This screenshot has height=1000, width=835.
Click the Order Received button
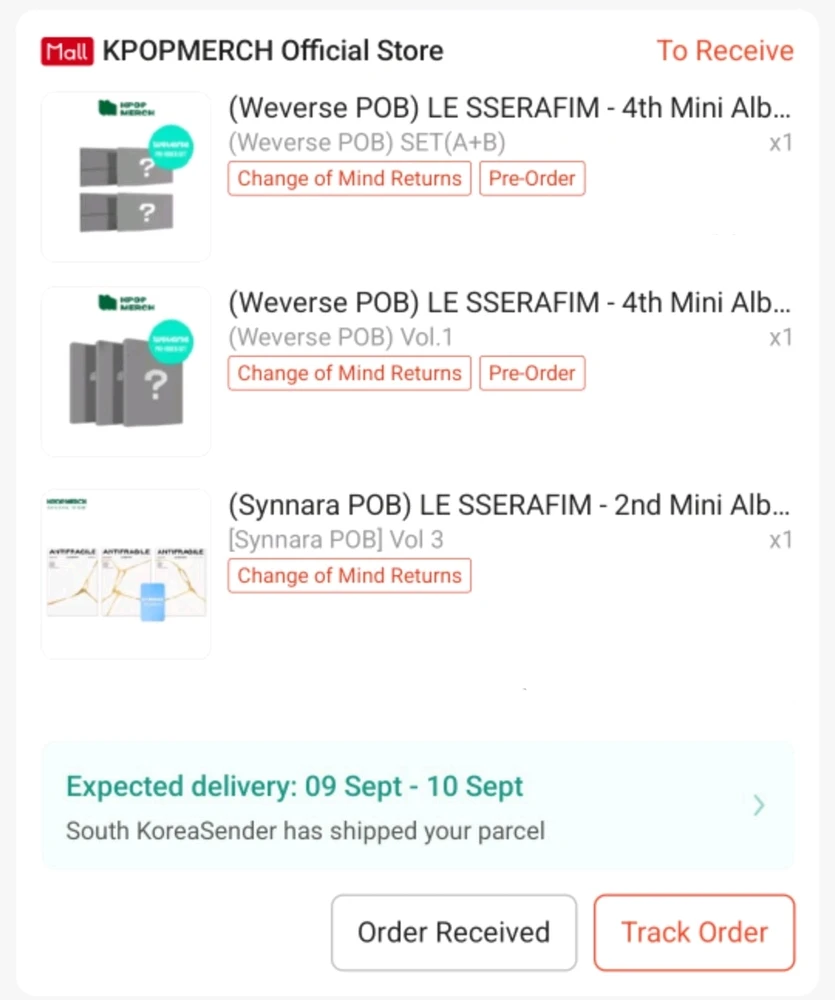pyautogui.click(x=454, y=932)
